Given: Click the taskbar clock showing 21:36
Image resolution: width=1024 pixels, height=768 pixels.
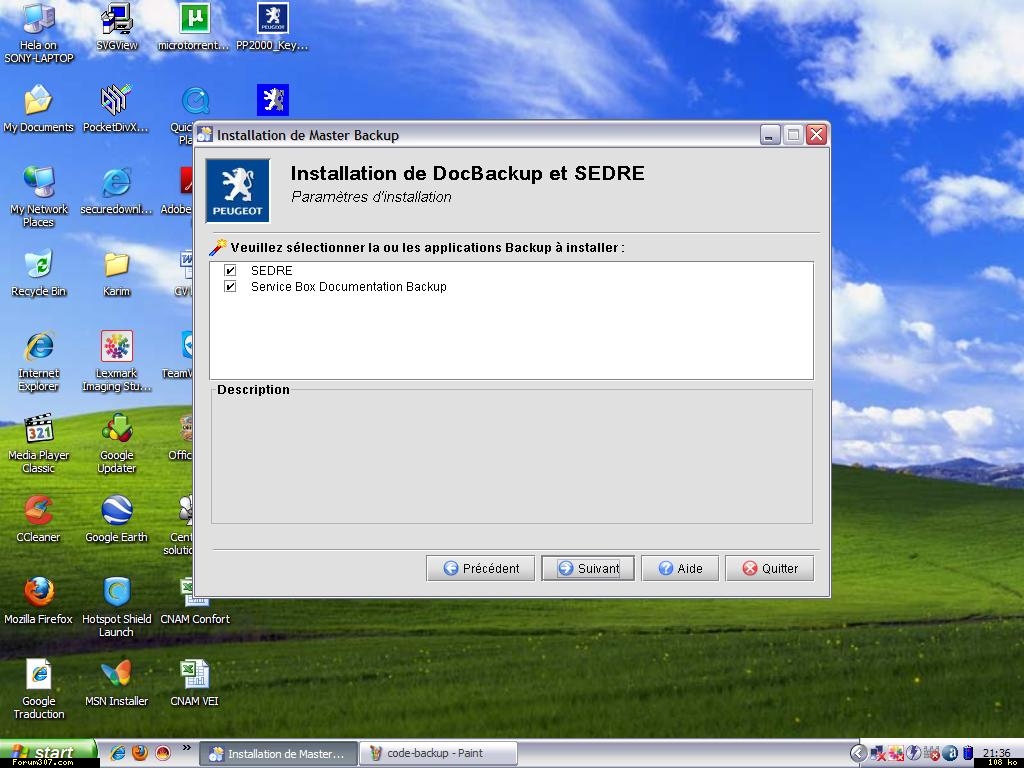Looking at the screenshot, I should point(996,753).
